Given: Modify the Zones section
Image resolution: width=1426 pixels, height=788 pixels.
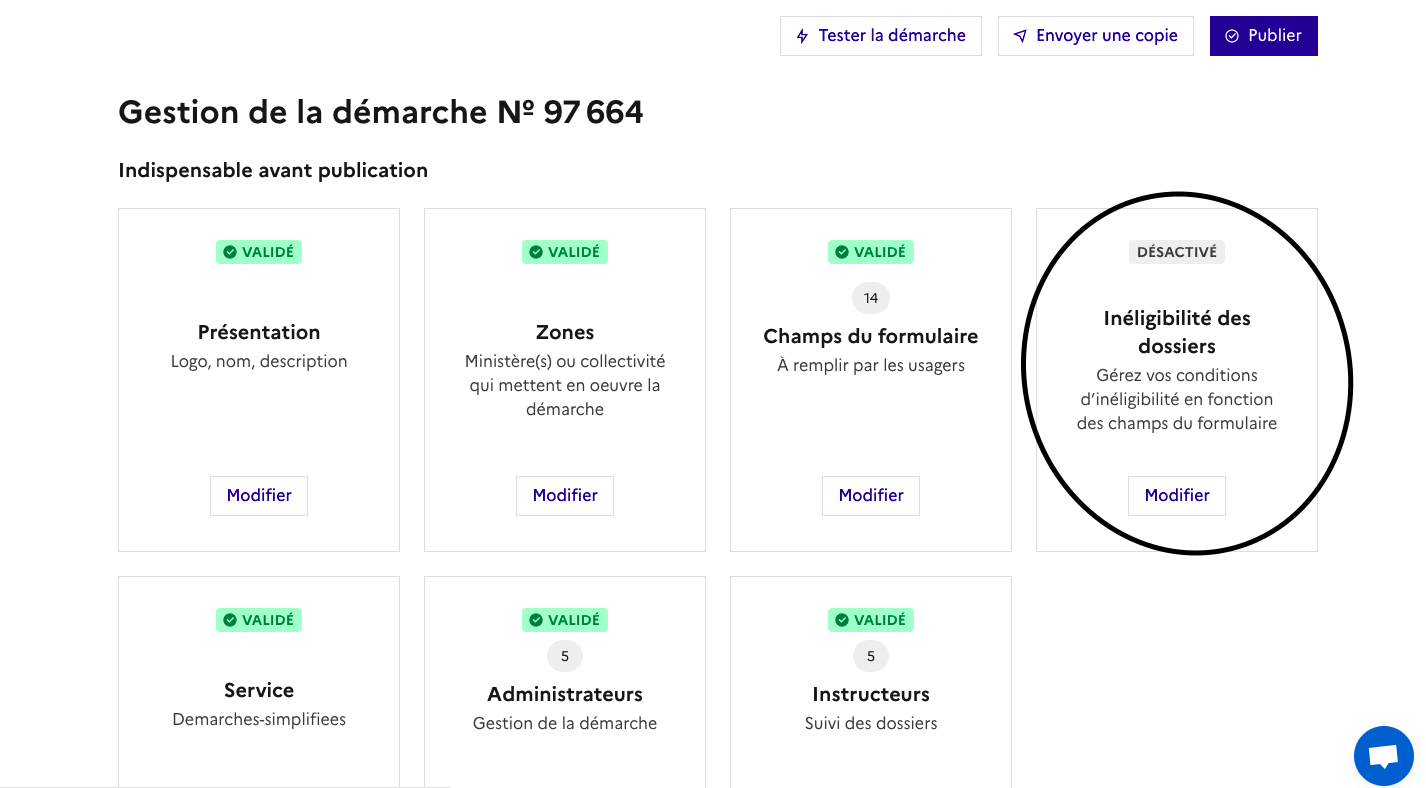Looking at the screenshot, I should coord(565,495).
